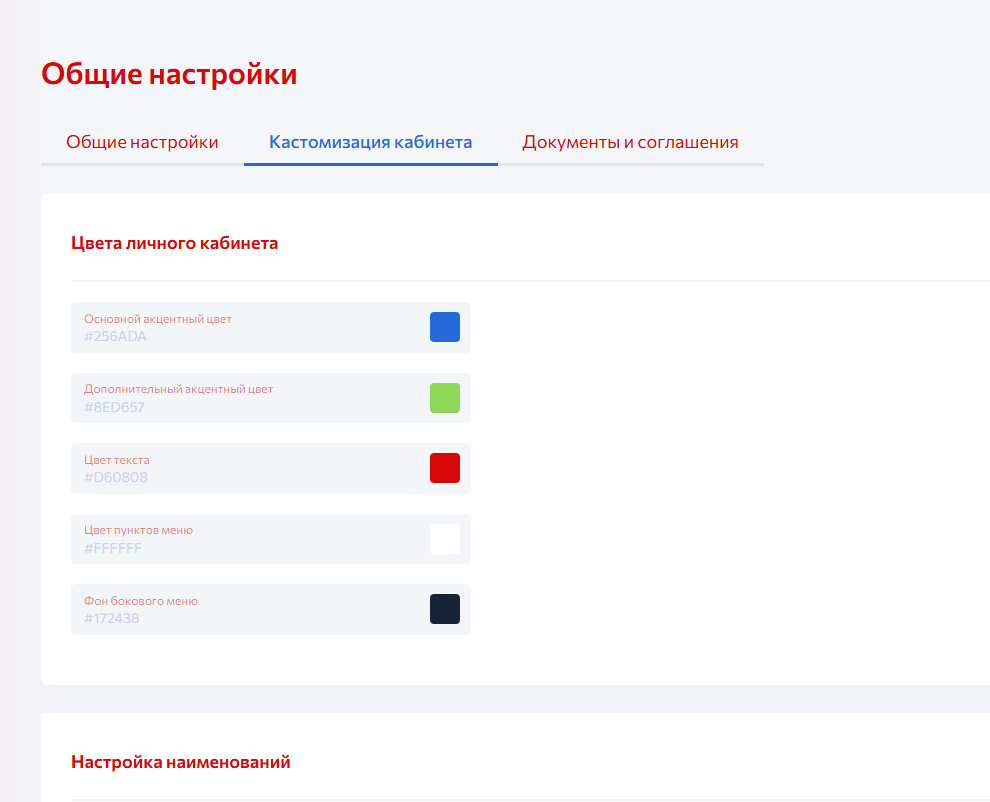Viewport: 990px width, 802px height.
Task: Click the Основной акцентный цвет label
Action: (x=158, y=319)
